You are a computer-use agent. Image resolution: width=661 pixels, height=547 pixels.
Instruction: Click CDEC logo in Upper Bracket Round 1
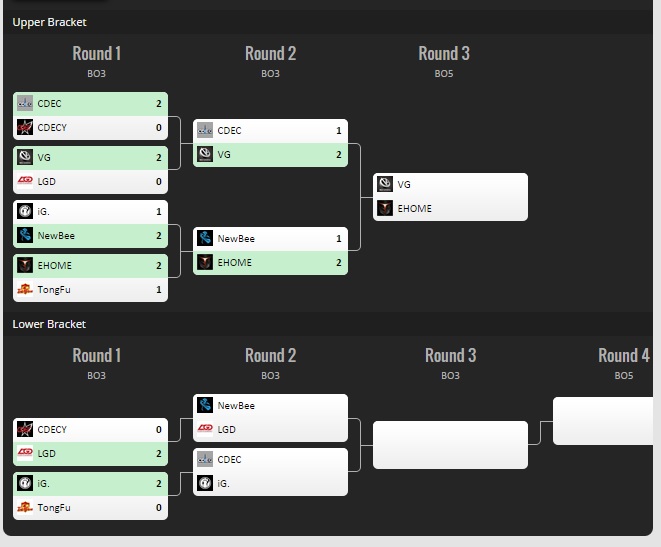click(25, 103)
